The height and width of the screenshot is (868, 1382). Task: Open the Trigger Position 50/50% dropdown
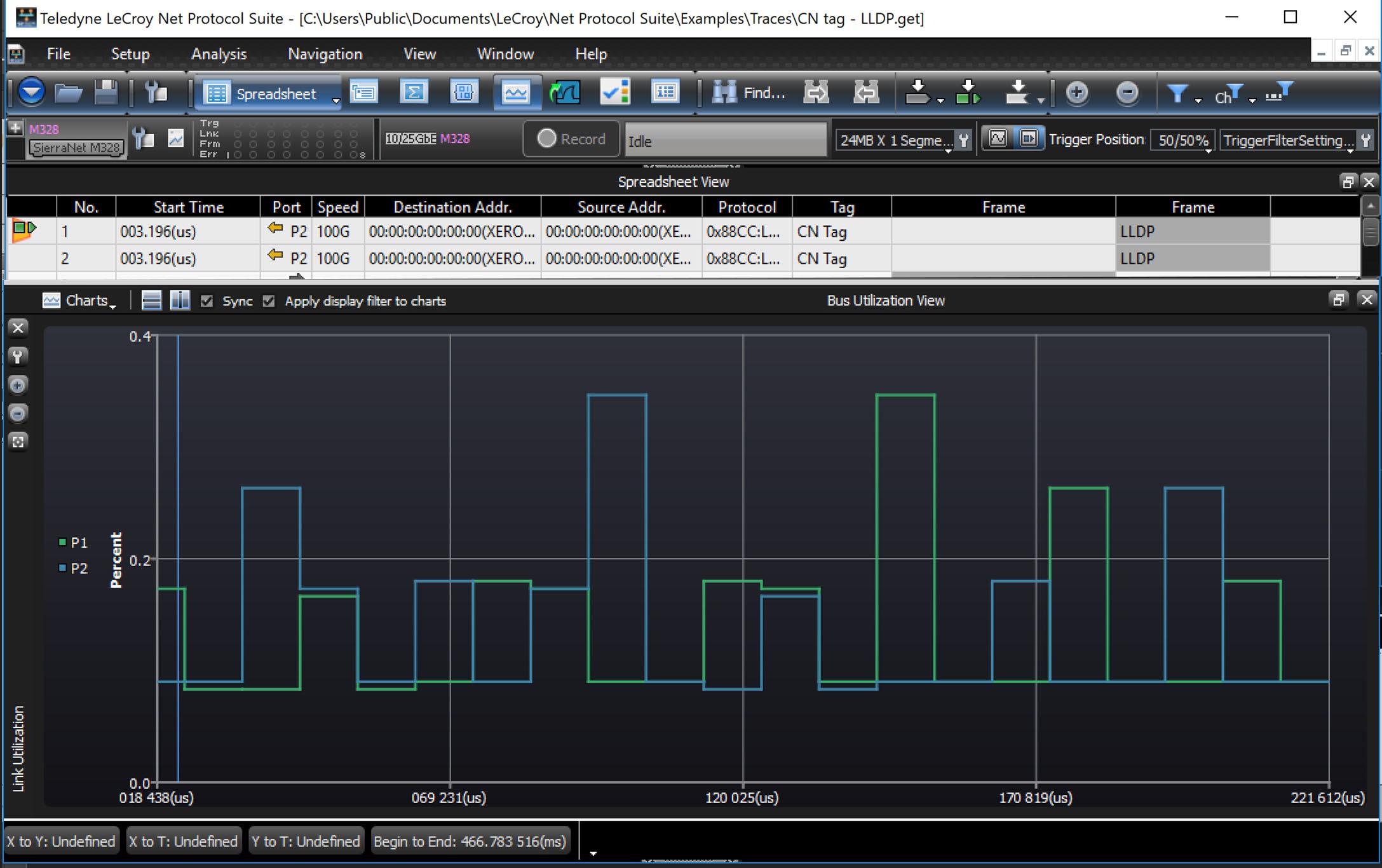click(1183, 140)
